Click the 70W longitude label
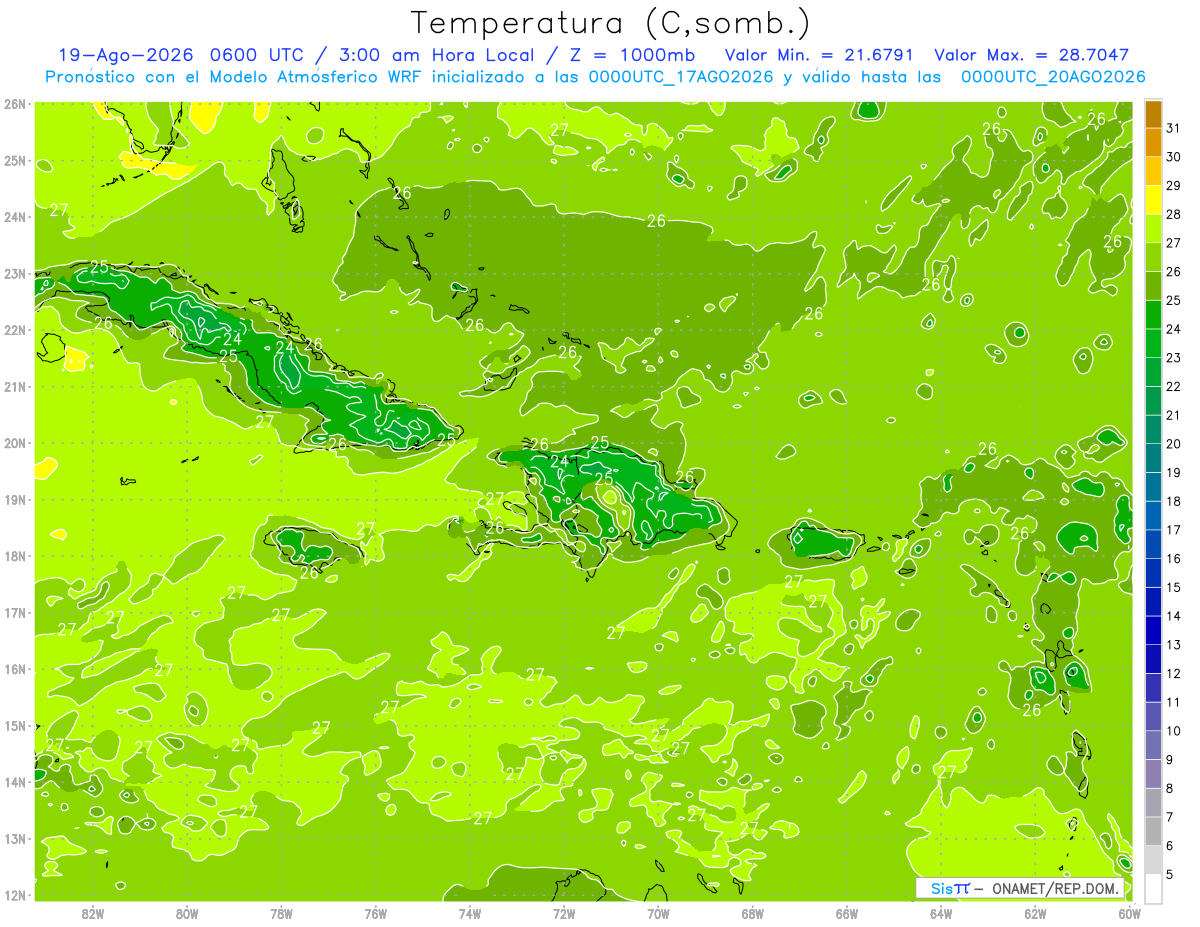The width and height of the screenshot is (1200, 927). point(658,913)
